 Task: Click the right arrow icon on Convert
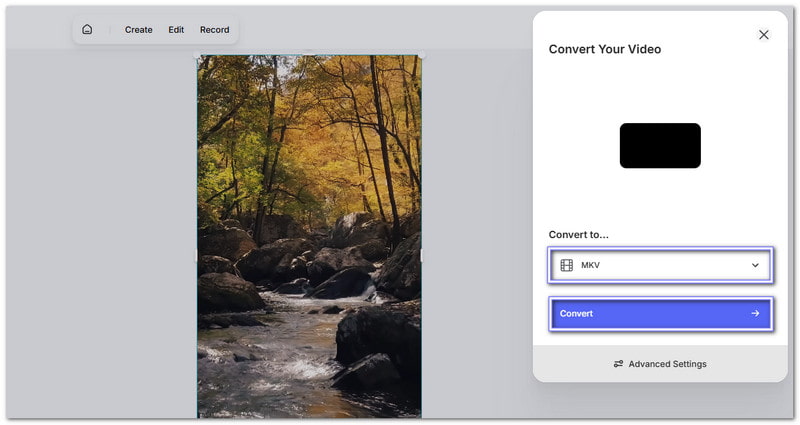755,313
